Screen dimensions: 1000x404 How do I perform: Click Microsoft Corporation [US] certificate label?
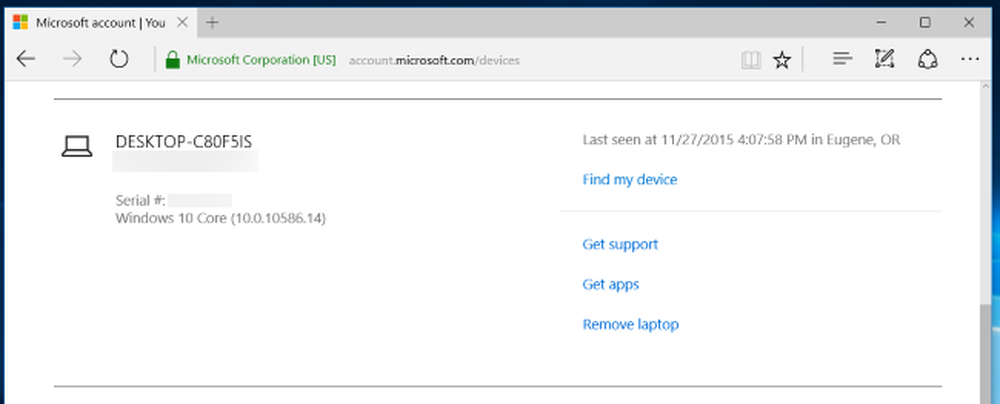point(261,60)
